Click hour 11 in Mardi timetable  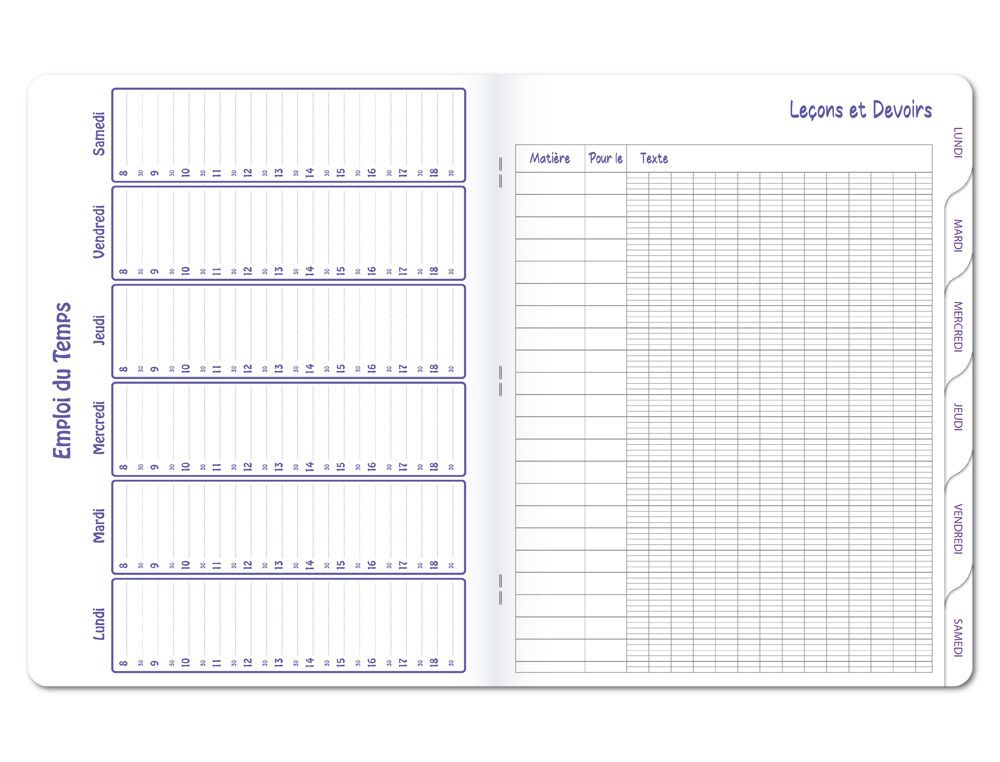(x=217, y=564)
